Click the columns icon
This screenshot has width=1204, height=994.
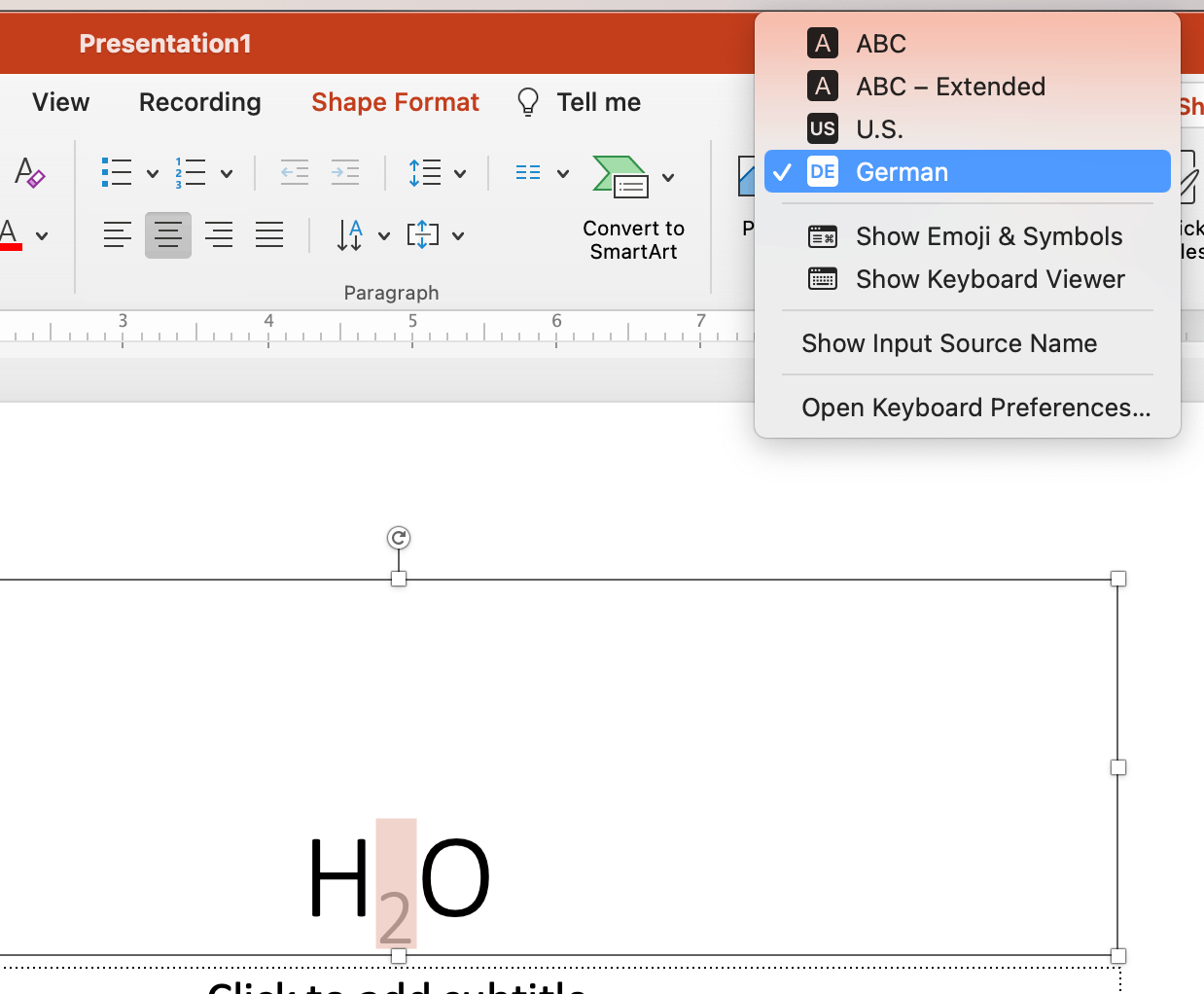tap(528, 173)
